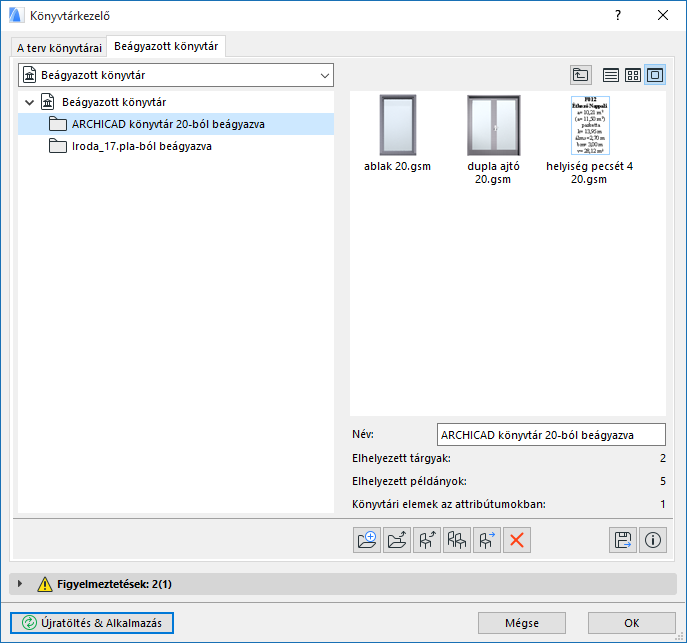Switch to list view icon

pyautogui.click(x=610, y=75)
